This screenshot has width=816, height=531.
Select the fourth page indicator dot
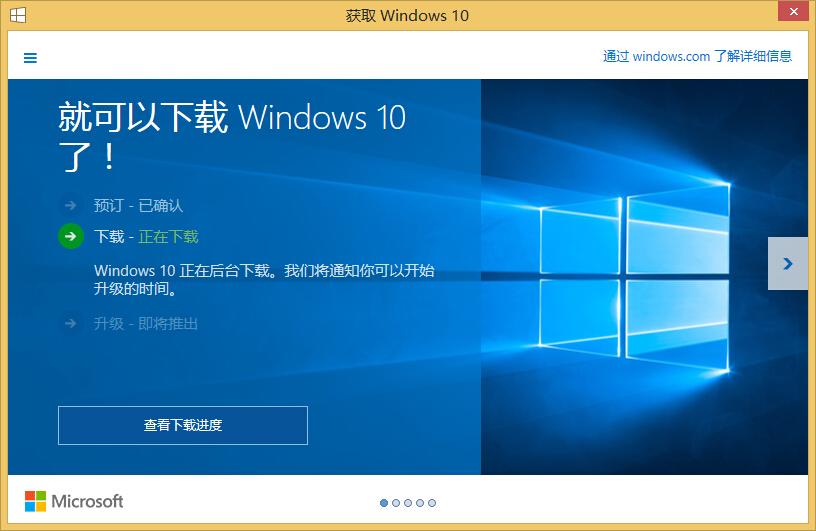(420, 503)
